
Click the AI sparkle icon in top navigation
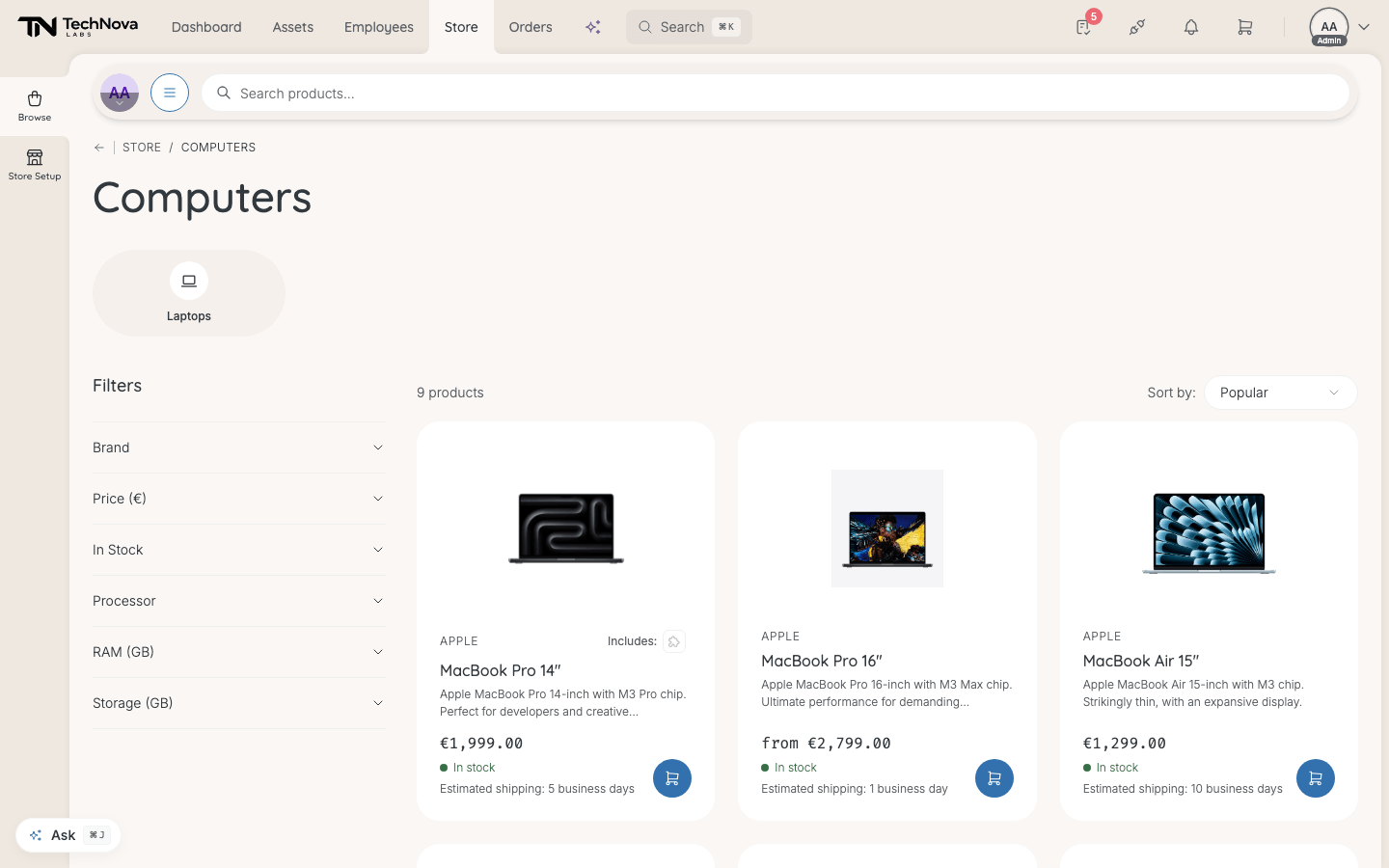pyautogui.click(x=593, y=27)
